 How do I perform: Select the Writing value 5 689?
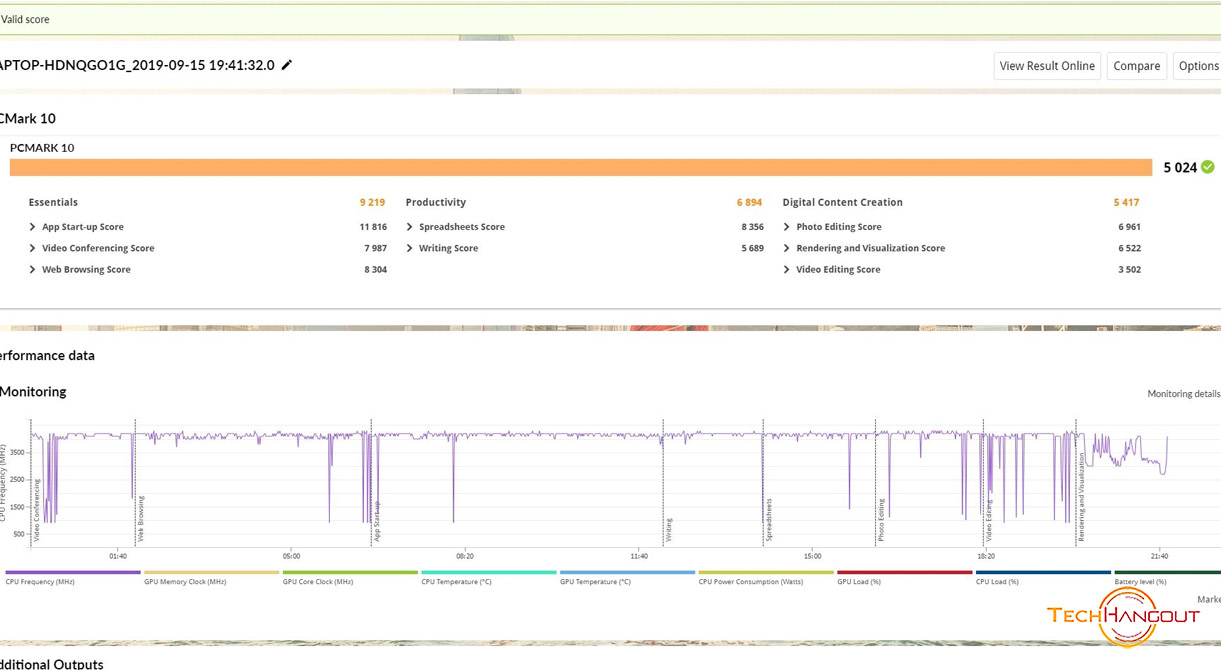(752, 248)
